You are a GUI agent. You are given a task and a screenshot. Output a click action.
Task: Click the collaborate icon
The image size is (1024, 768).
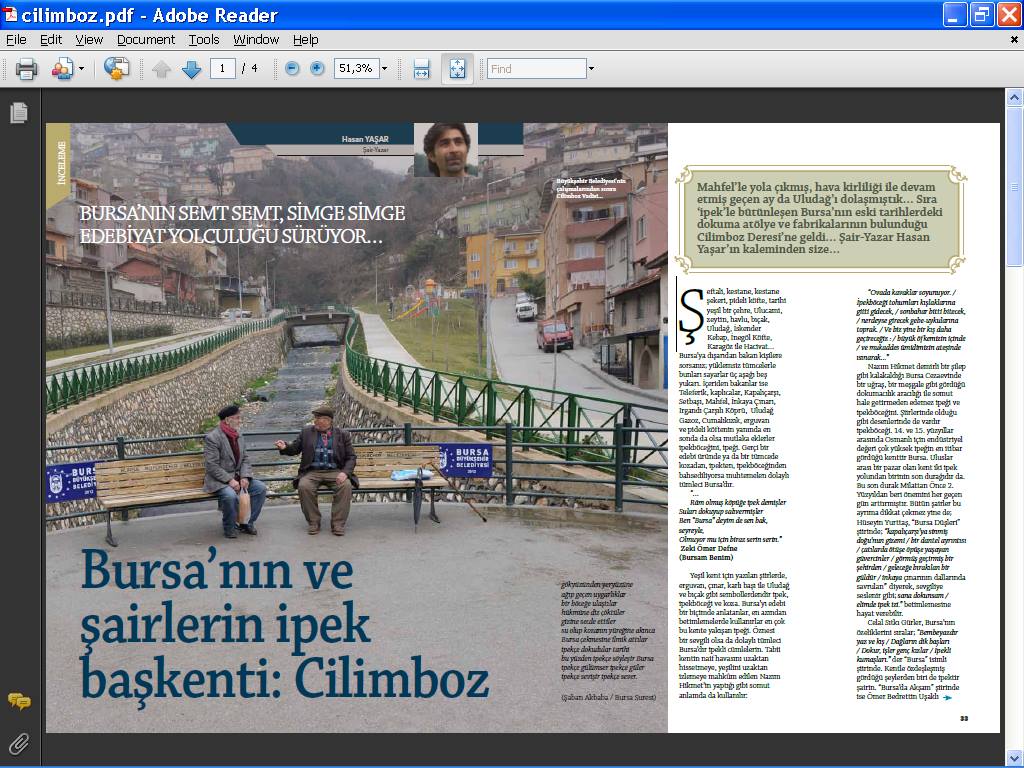62,69
